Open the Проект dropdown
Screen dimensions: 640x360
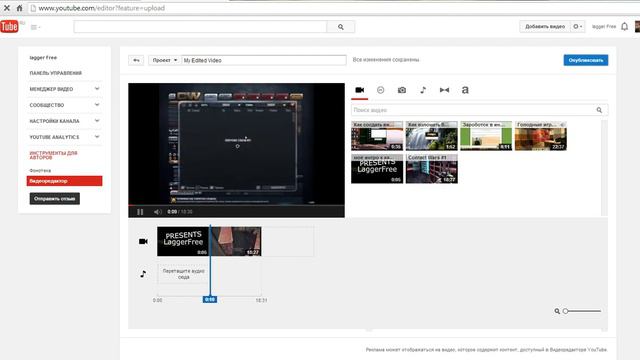click(x=164, y=60)
